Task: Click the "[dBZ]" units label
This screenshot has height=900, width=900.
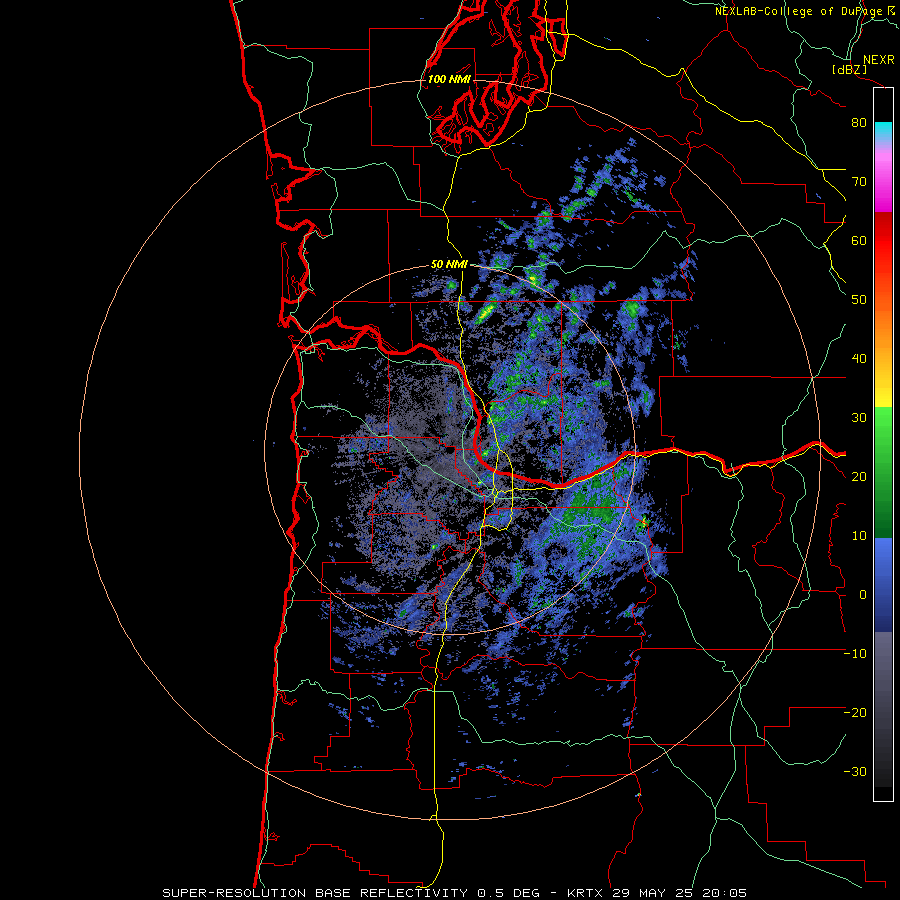Action: [x=849, y=70]
